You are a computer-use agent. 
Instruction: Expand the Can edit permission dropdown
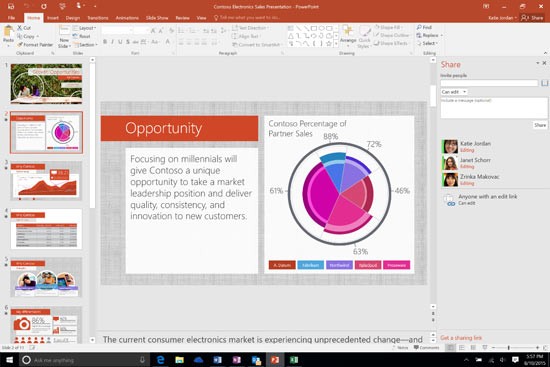[x=454, y=92]
